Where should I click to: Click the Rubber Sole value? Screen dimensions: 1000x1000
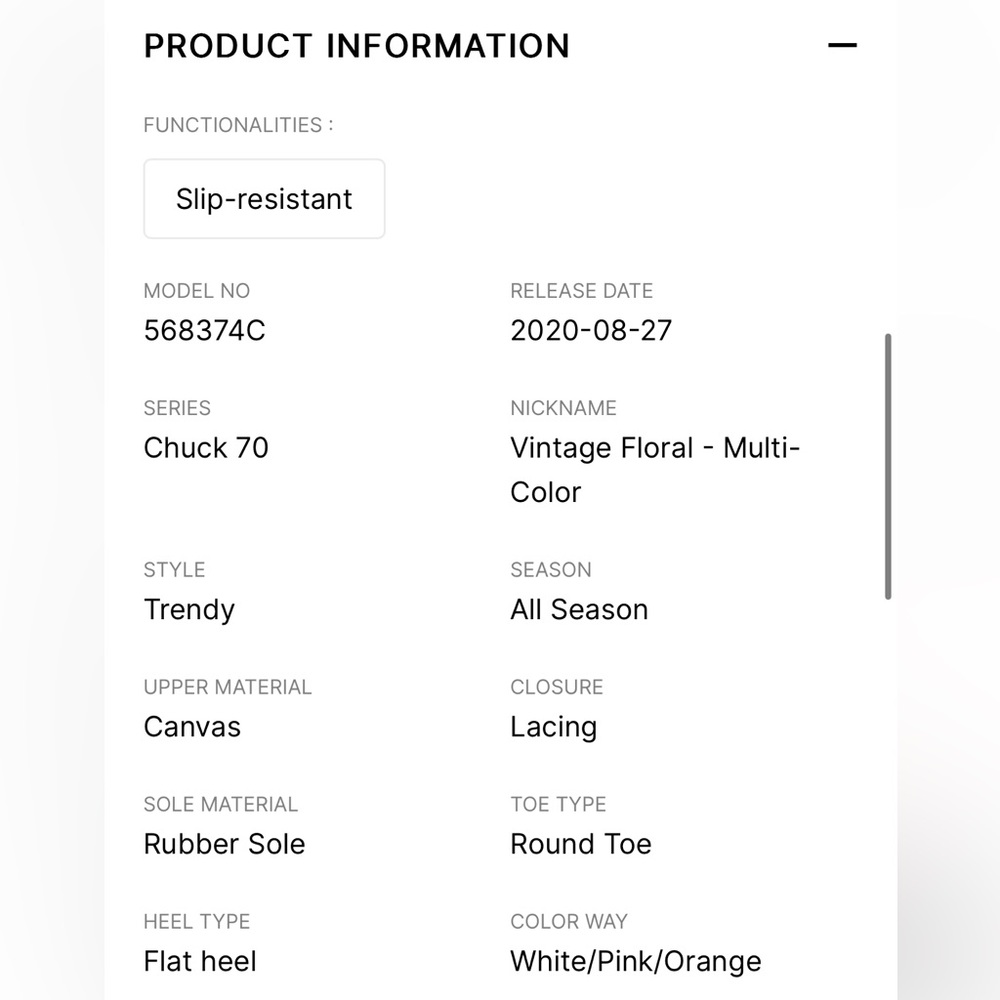pyautogui.click(x=224, y=844)
